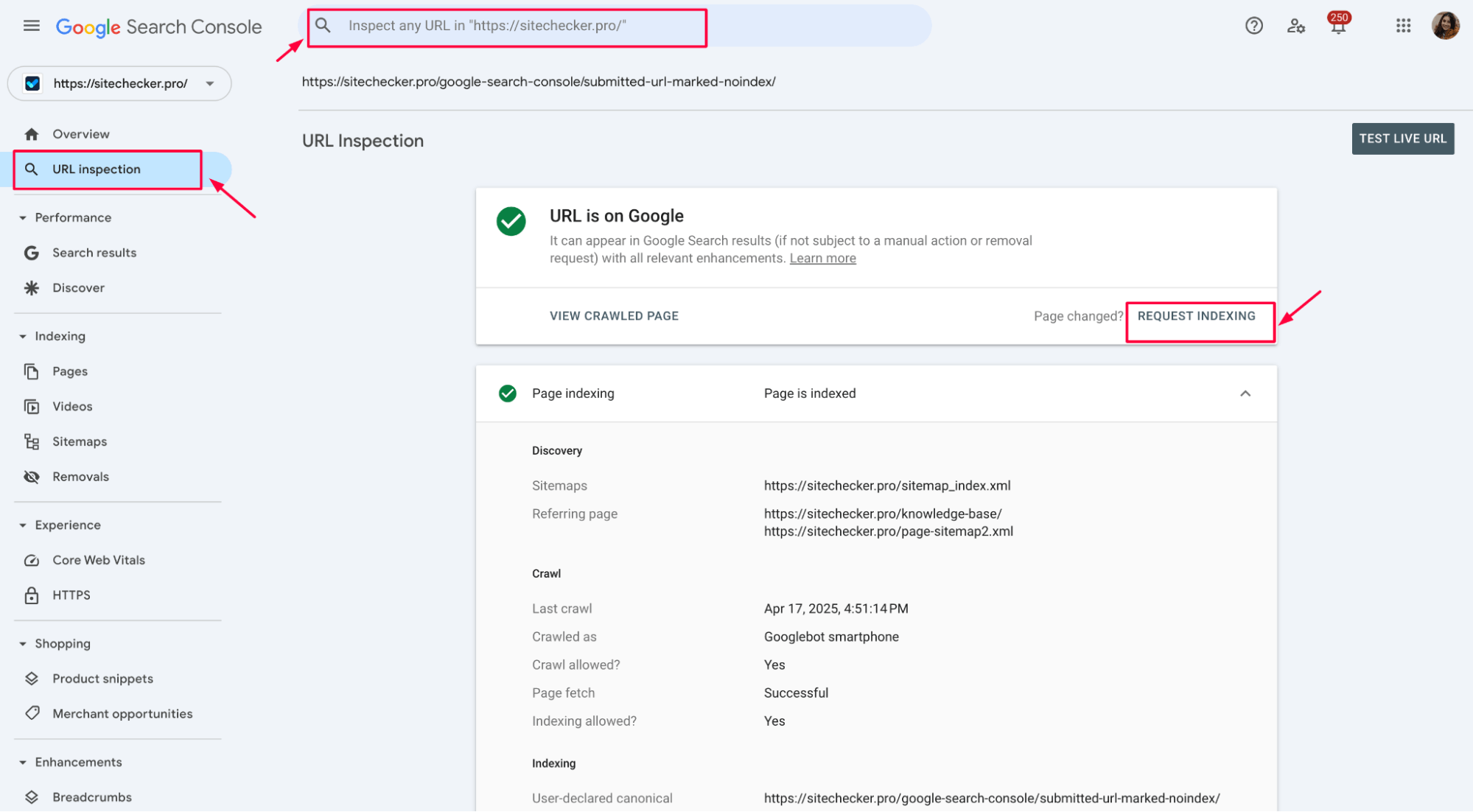Click the TEST LIVE URL button
This screenshot has height=812, width=1473.
(x=1402, y=139)
